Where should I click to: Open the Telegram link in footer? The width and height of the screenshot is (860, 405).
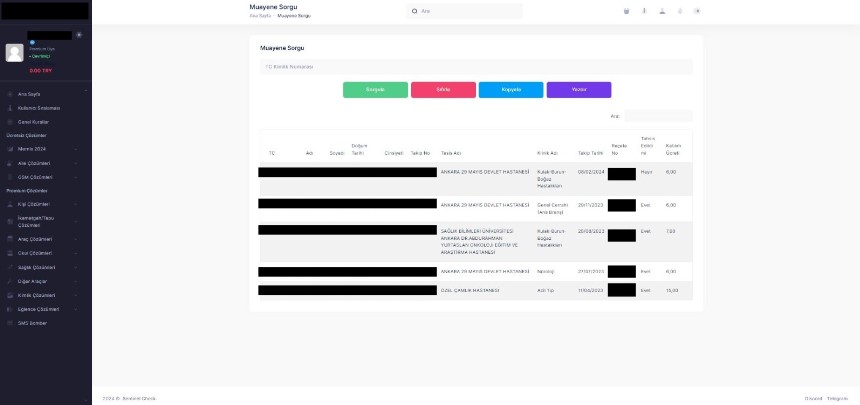point(837,398)
